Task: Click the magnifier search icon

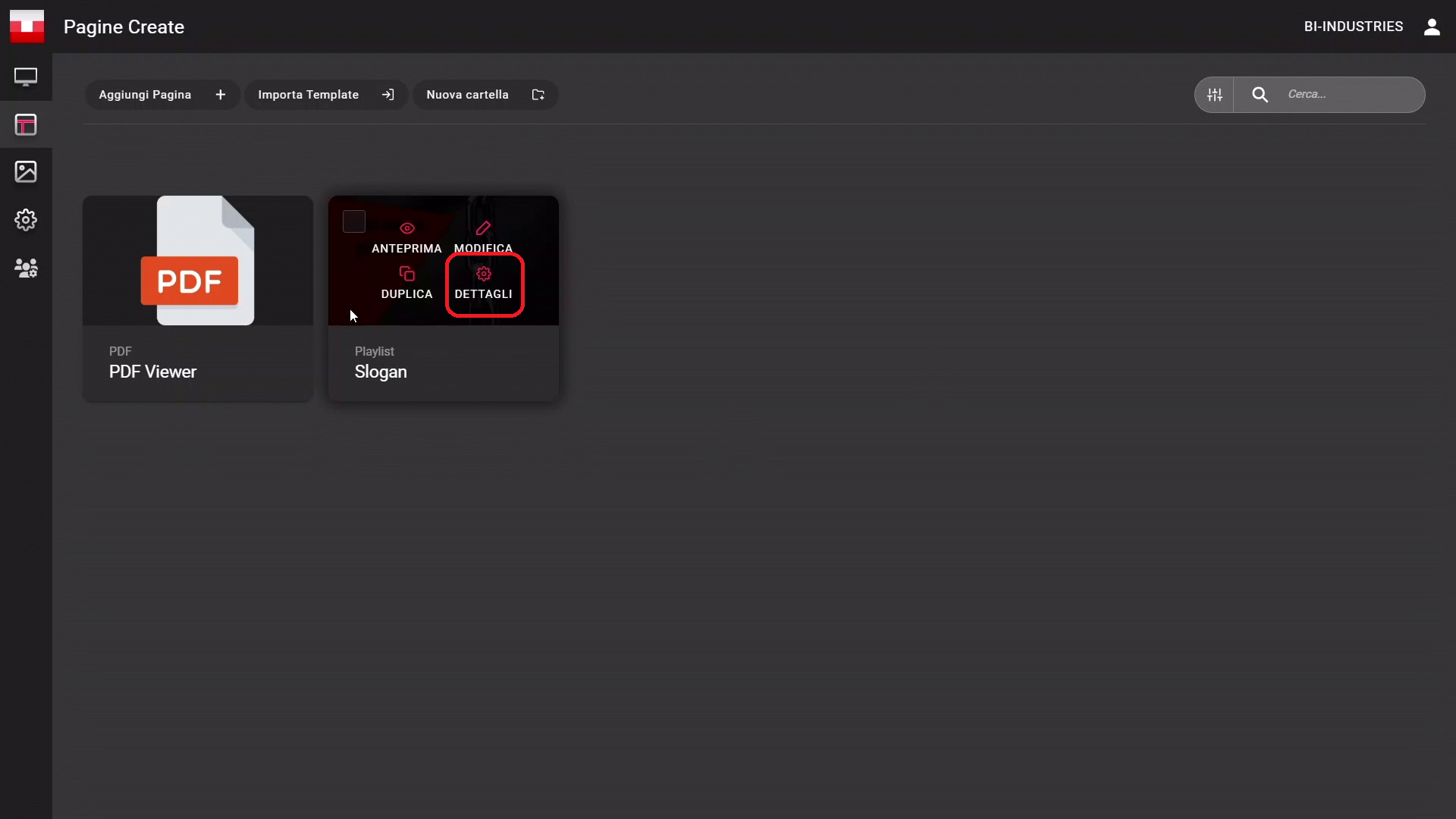Action: pos(1260,95)
